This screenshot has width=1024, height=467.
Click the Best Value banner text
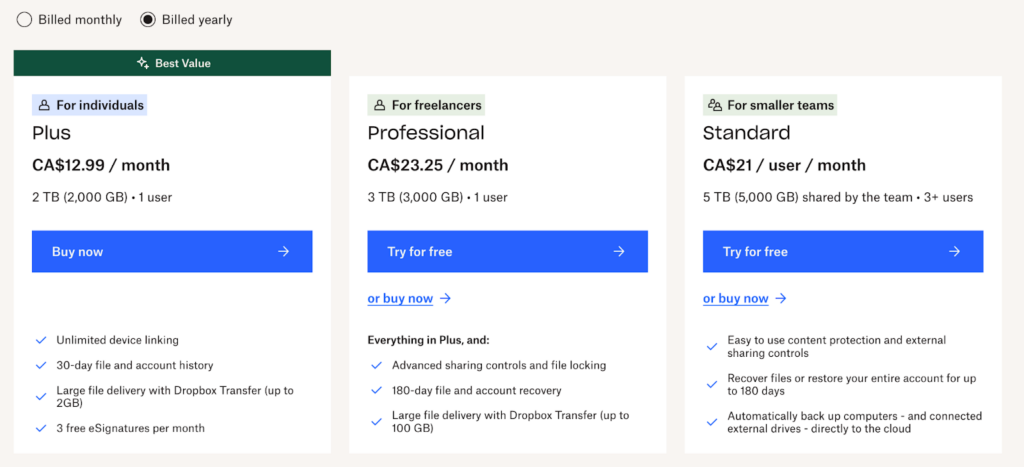point(183,63)
